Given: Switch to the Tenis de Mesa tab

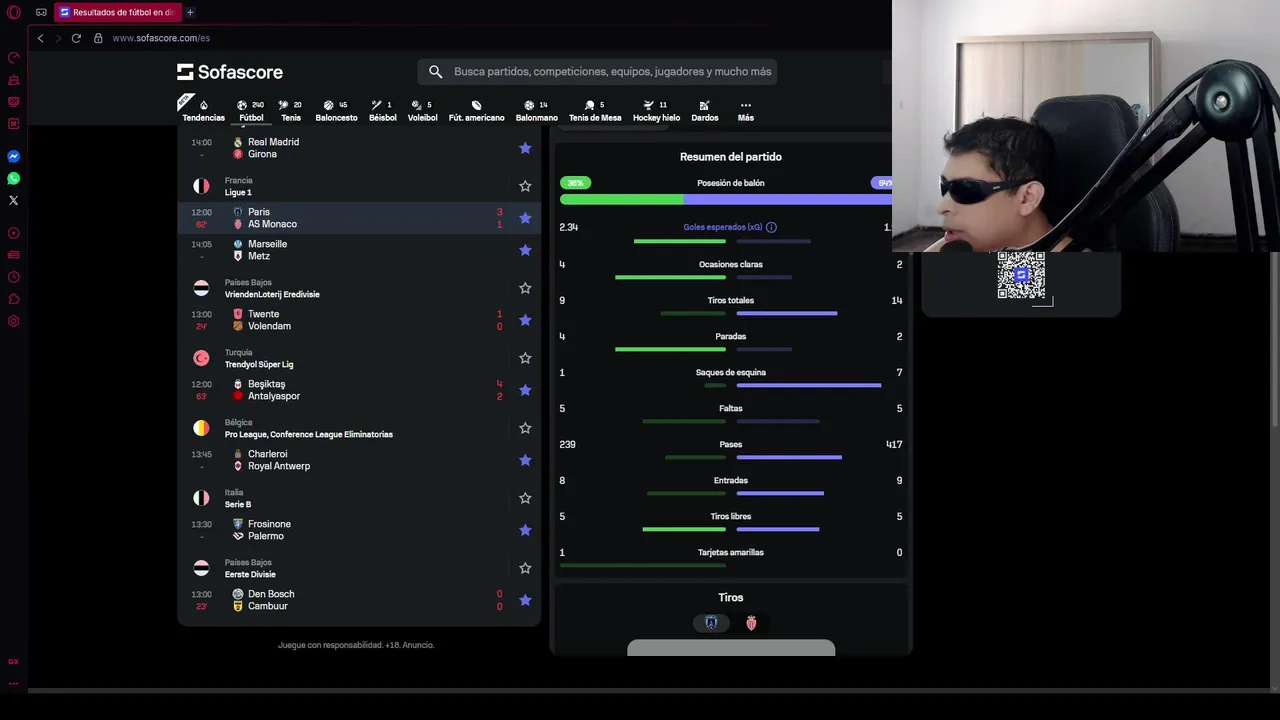Looking at the screenshot, I should [595, 110].
